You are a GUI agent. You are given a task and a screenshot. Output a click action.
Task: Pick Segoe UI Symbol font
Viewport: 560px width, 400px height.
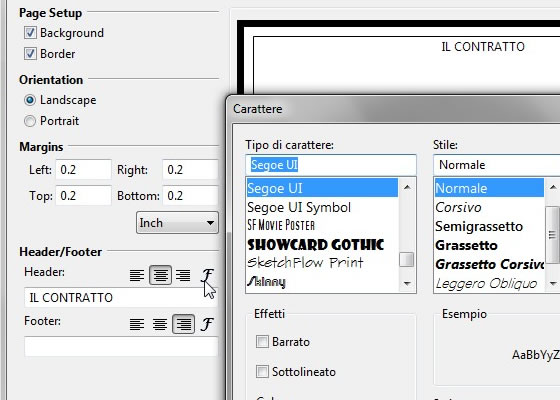coord(299,207)
